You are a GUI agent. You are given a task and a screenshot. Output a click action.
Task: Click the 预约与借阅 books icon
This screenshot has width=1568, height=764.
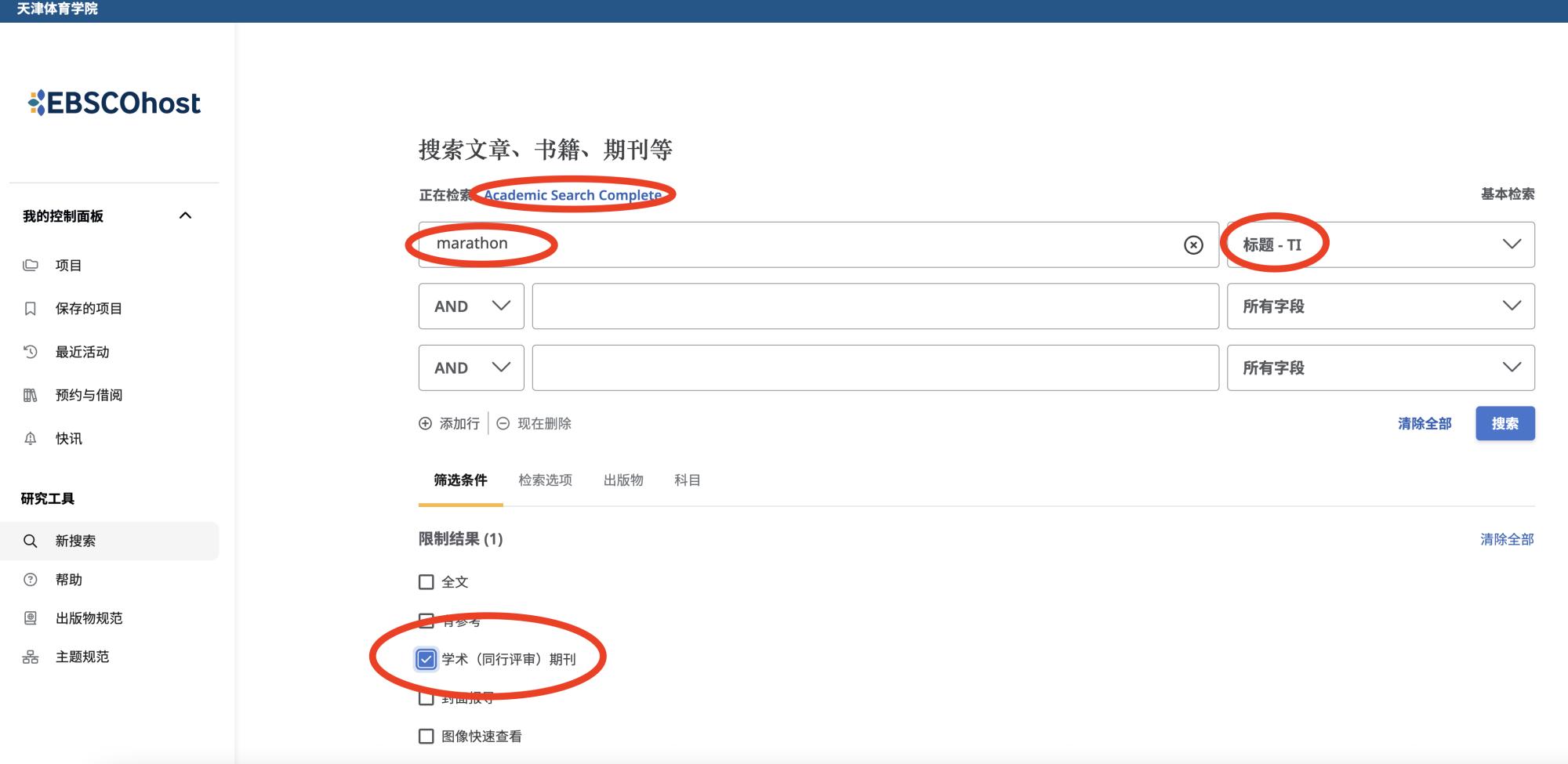point(31,395)
